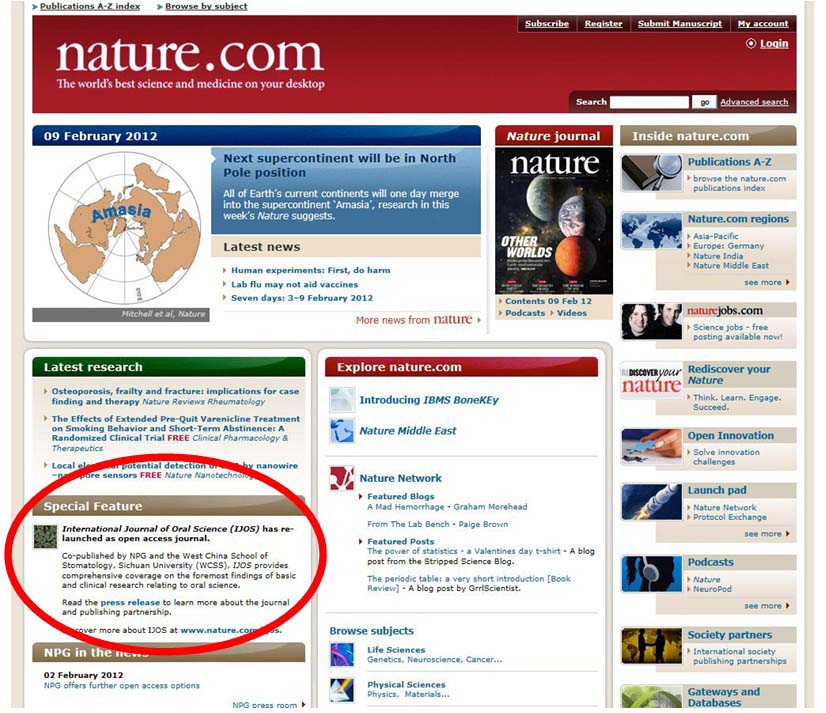Open the NPG press room link
The height and width of the screenshot is (713, 826).
pyautogui.click(x=264, y=706)
